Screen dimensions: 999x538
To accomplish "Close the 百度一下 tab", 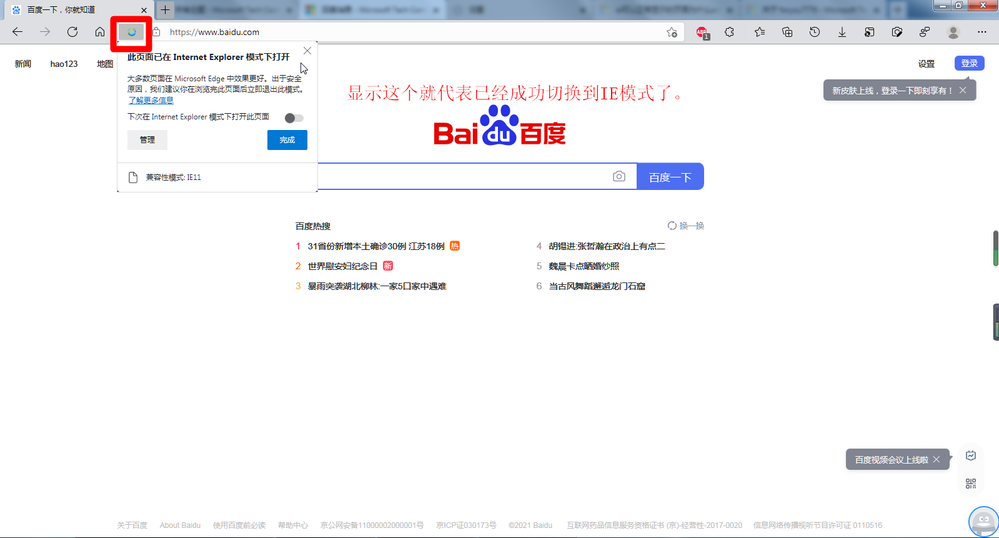I will click(x=144, y=10).
